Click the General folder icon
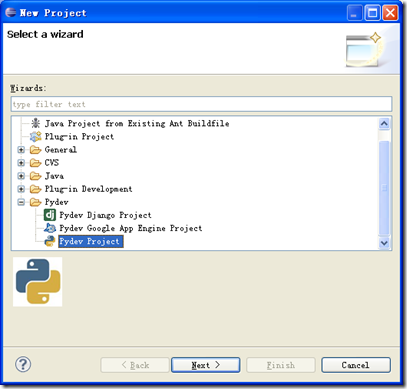 (35, 150)
